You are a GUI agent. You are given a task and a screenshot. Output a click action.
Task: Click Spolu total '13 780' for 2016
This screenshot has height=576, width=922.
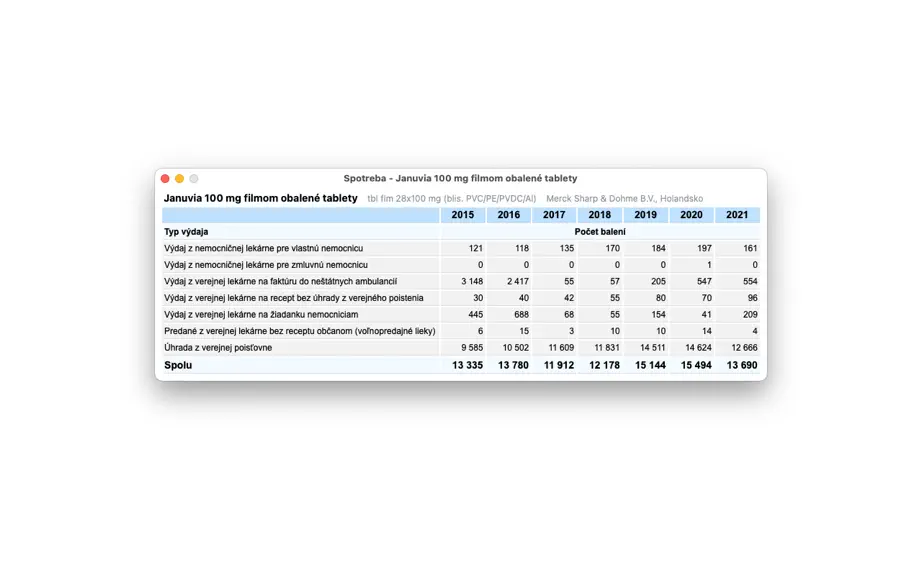(513, 365)
